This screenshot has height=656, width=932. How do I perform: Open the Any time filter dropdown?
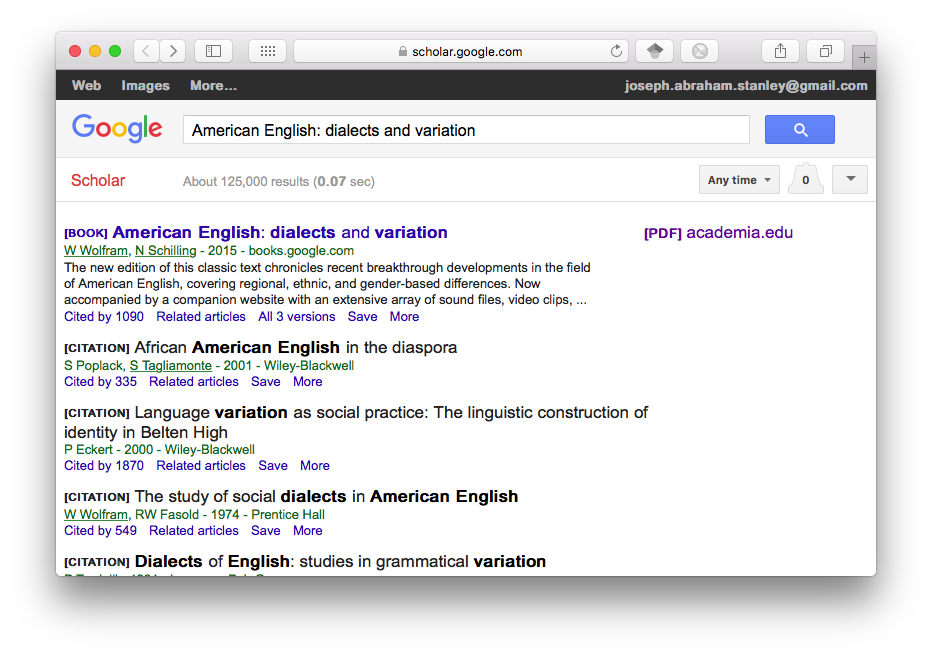pyautogui.click(x=739, y=179)
